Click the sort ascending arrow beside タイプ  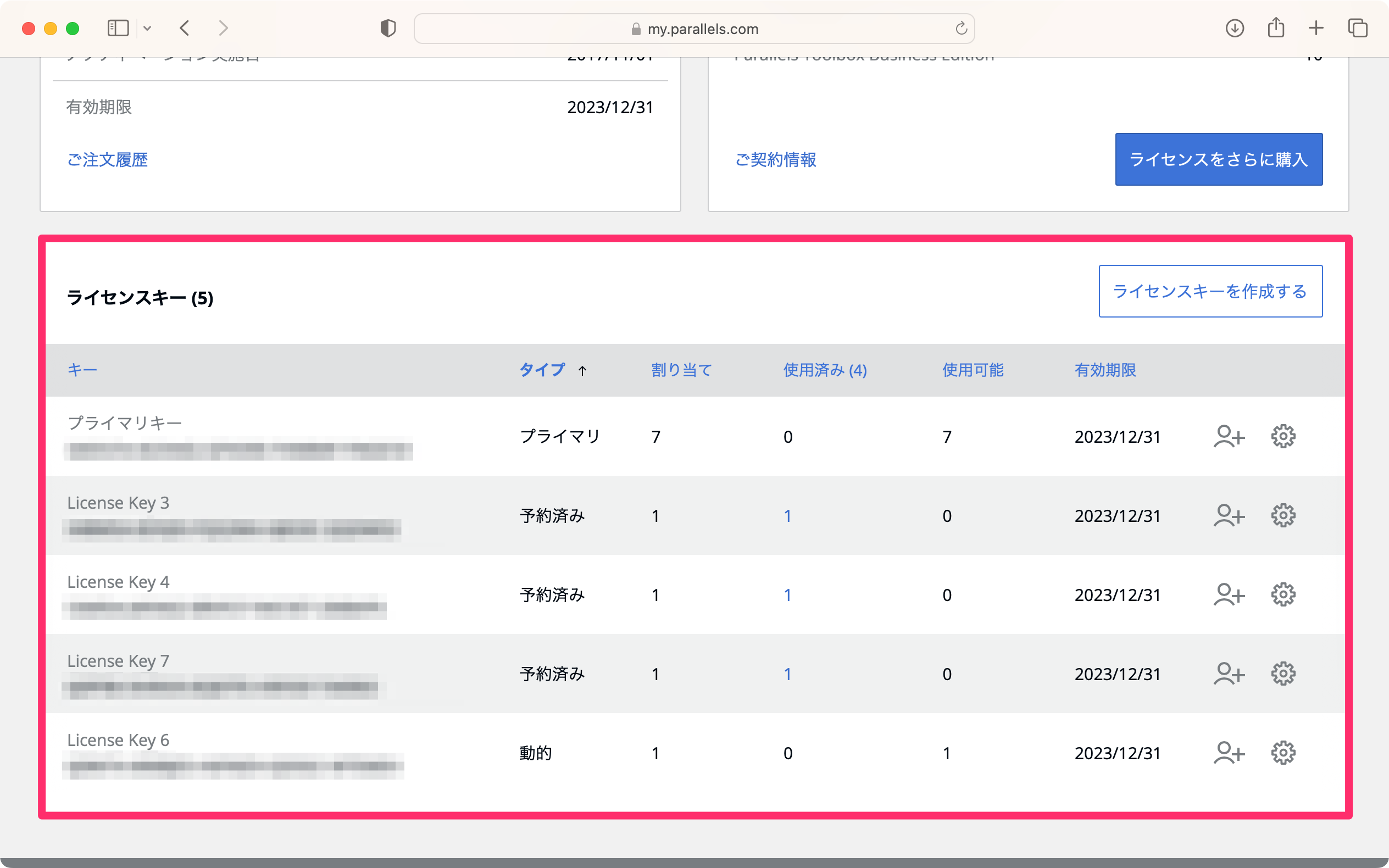click(x=582, y=371)
